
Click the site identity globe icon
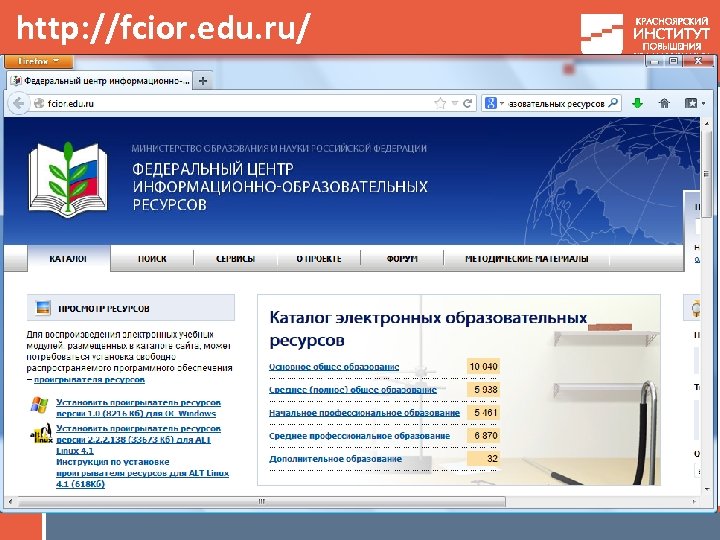39,104
